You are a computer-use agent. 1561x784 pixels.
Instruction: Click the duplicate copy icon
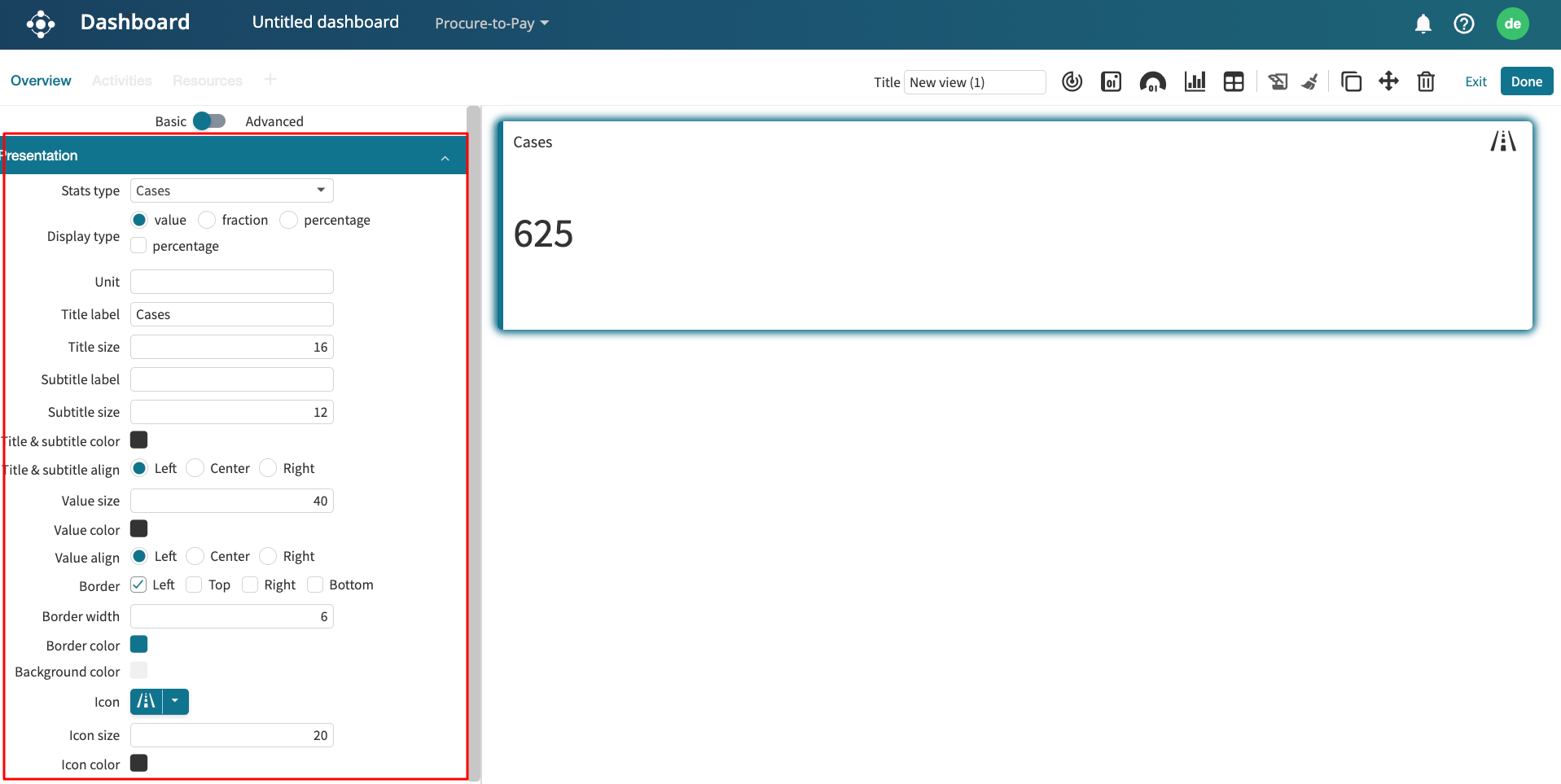(x=1351, y=81)
